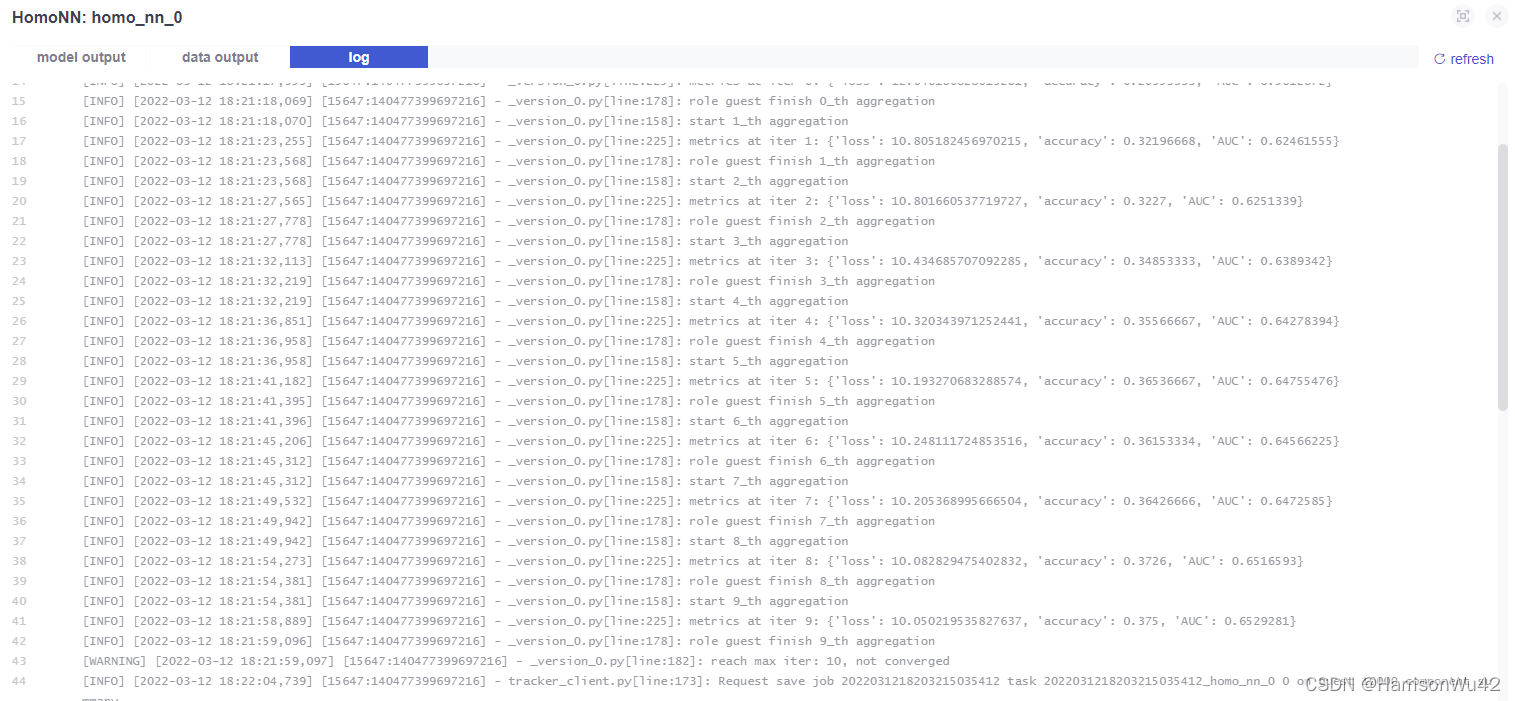Screen dimensions: 1515x701
Task: Select log line role guest finish 9_th aggregation
Action: click(509, 641)
